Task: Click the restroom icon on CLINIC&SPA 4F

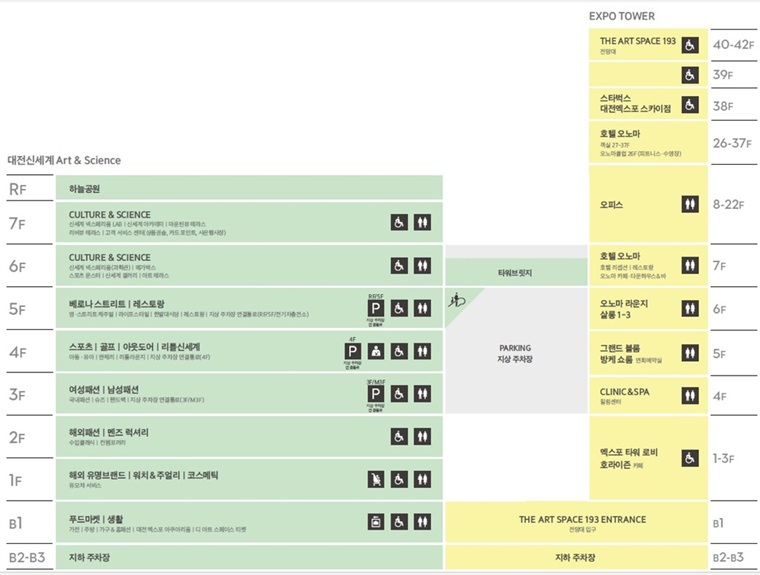Action: pos(690,396)
